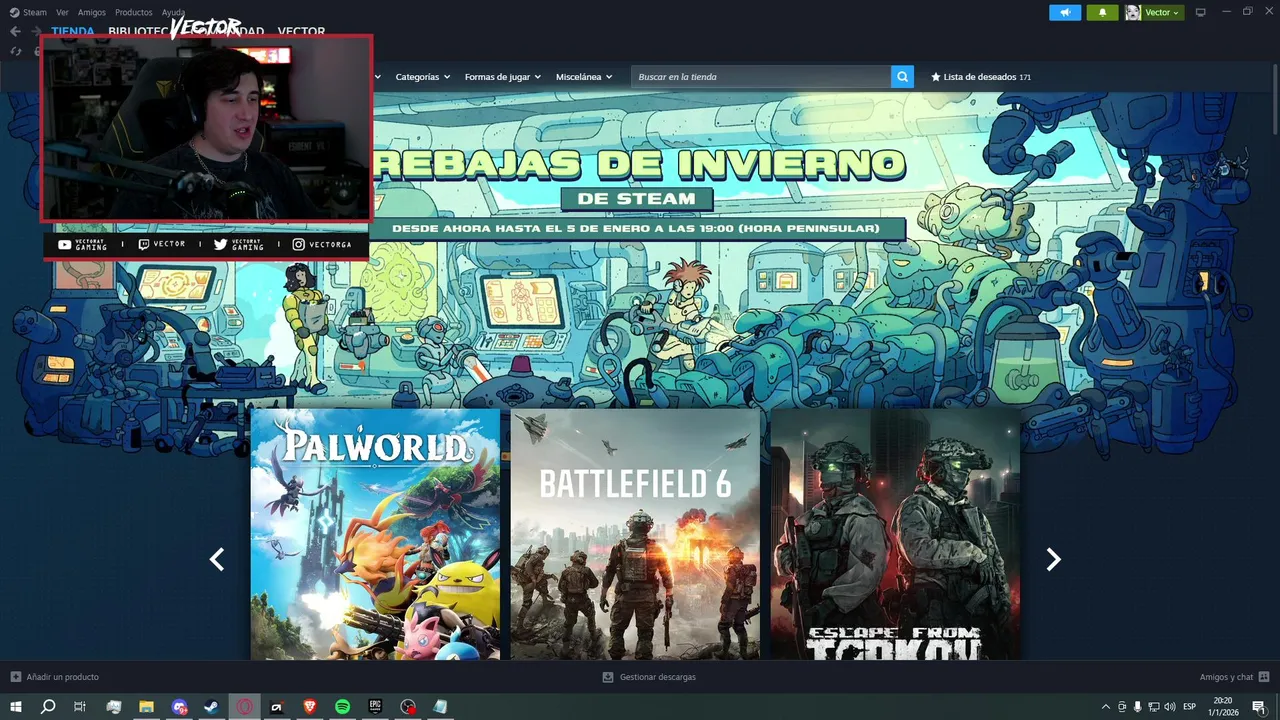Click the network tray icon
Image resolution: width=1280 pixels, height=720 pixels.
point(1154,707)
